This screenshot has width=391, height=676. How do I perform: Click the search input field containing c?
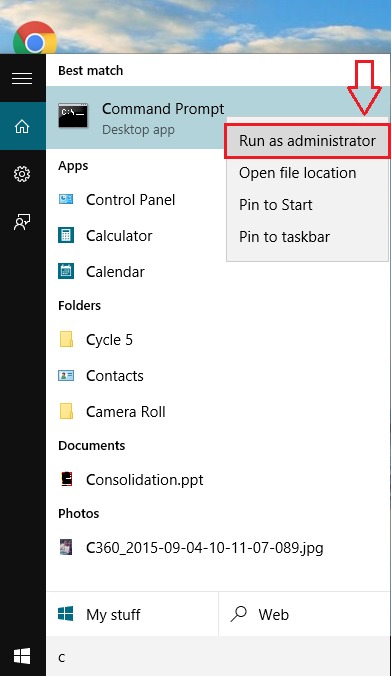[x=218, y=657]
